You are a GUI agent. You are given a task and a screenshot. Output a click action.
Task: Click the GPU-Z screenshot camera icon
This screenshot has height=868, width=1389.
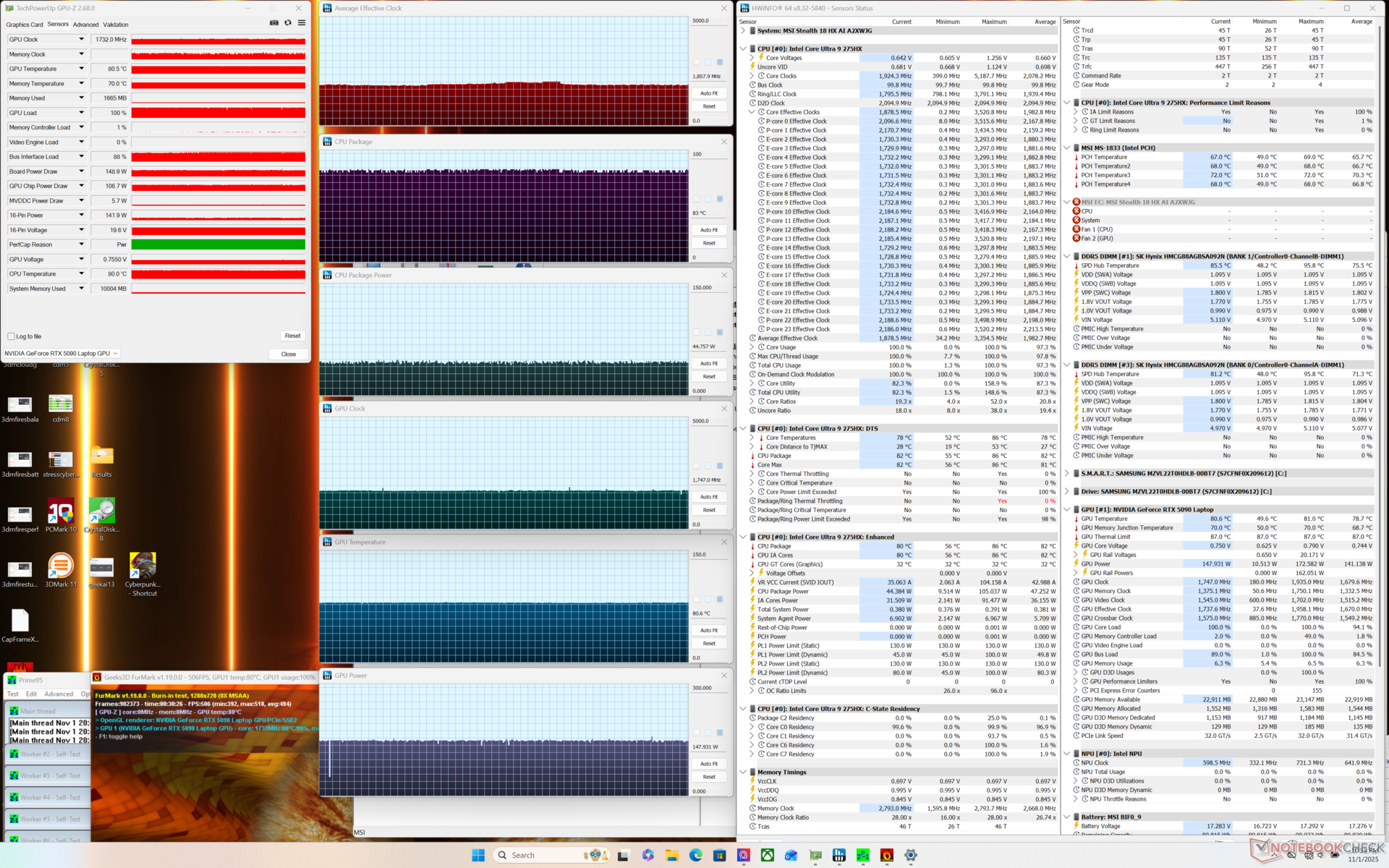273,23
